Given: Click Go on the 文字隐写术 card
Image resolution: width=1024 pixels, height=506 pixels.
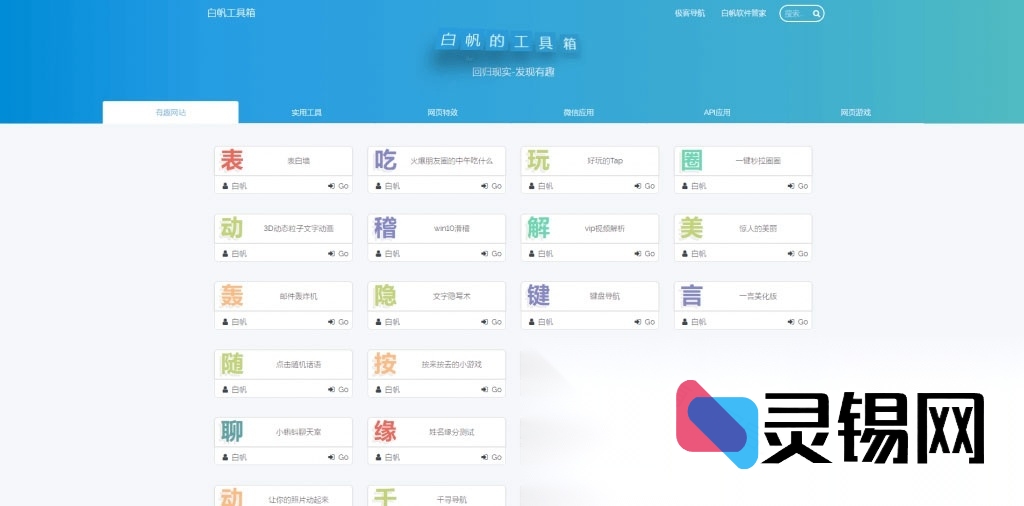Looking at the screenshot, I should 492,322.
